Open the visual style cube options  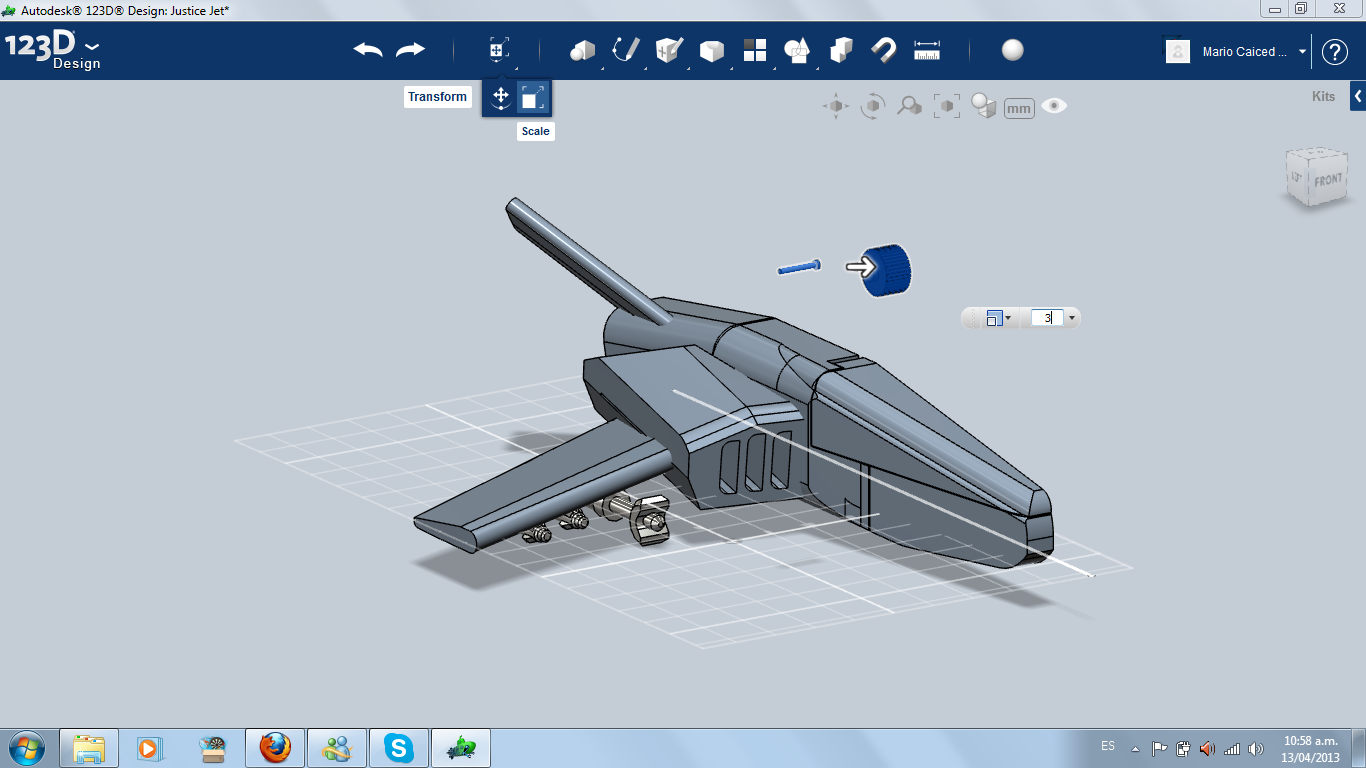pyautogui.click(x=984, y=106)
